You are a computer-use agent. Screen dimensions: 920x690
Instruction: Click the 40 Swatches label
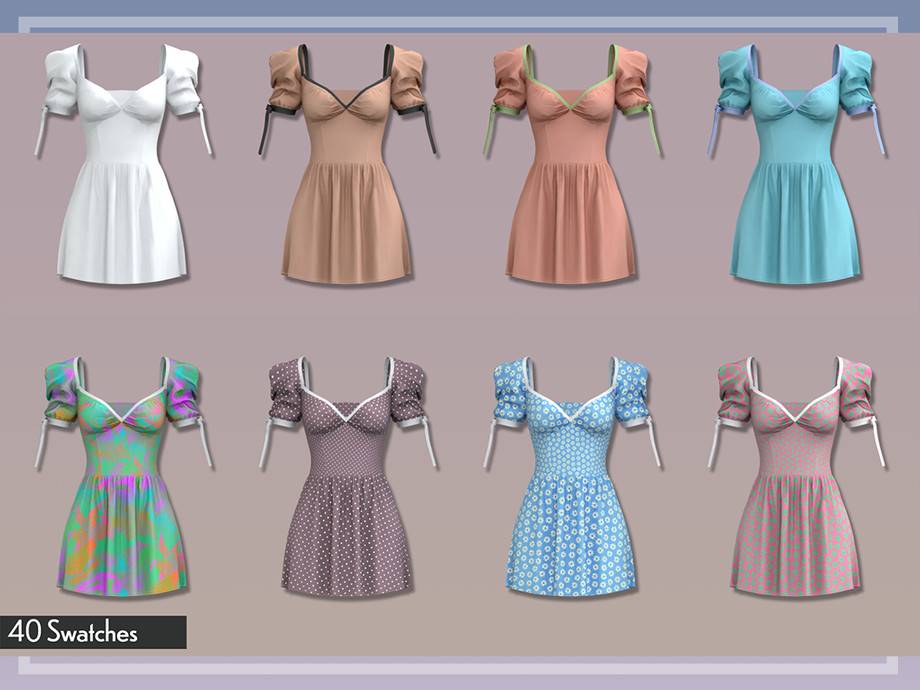click(x=73, y=632)
